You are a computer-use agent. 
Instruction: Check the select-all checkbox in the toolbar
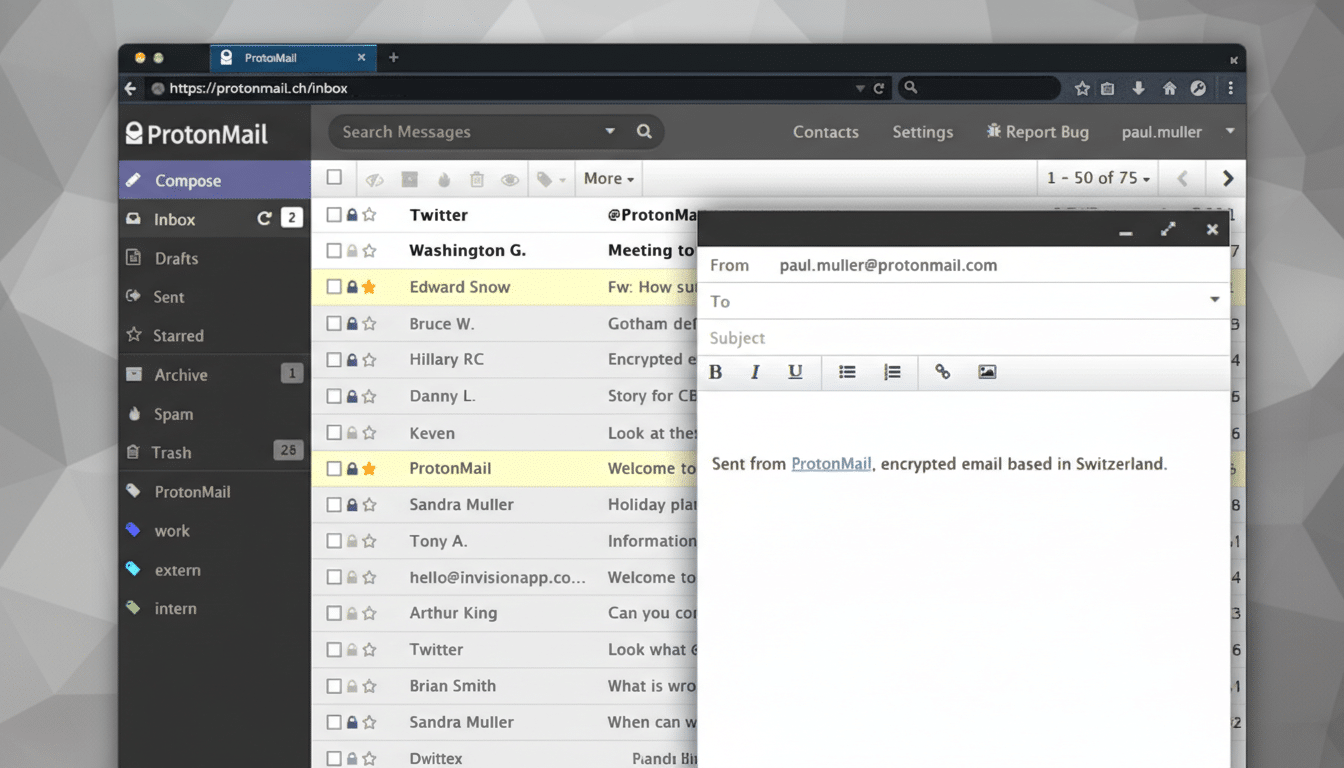point(334,177)
